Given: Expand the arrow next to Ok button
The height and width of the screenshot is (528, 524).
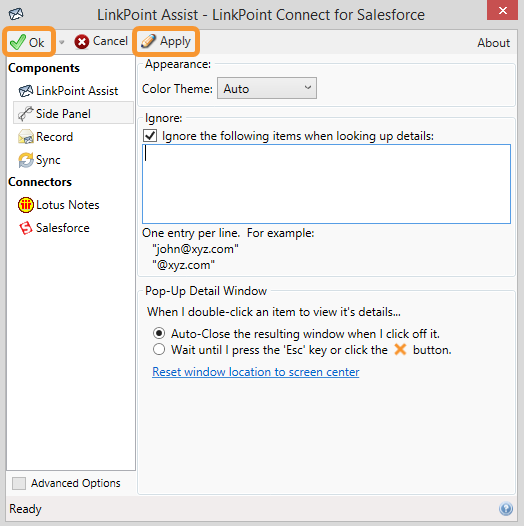Looking at the screenshot, I should 62,42.
